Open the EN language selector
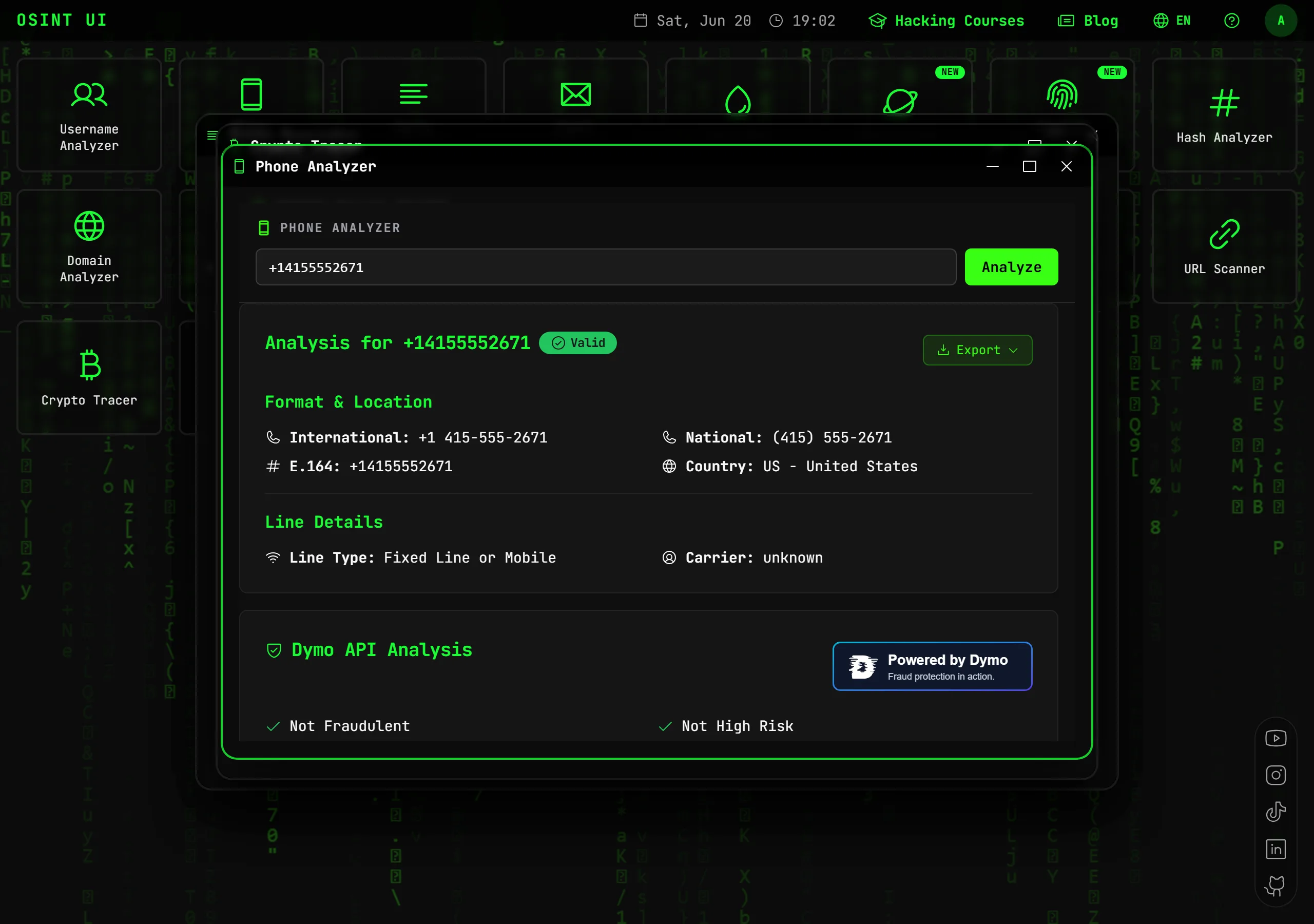Image resolution: width=1314 pixels, height=924 pixels. (x=1171, y=21)
